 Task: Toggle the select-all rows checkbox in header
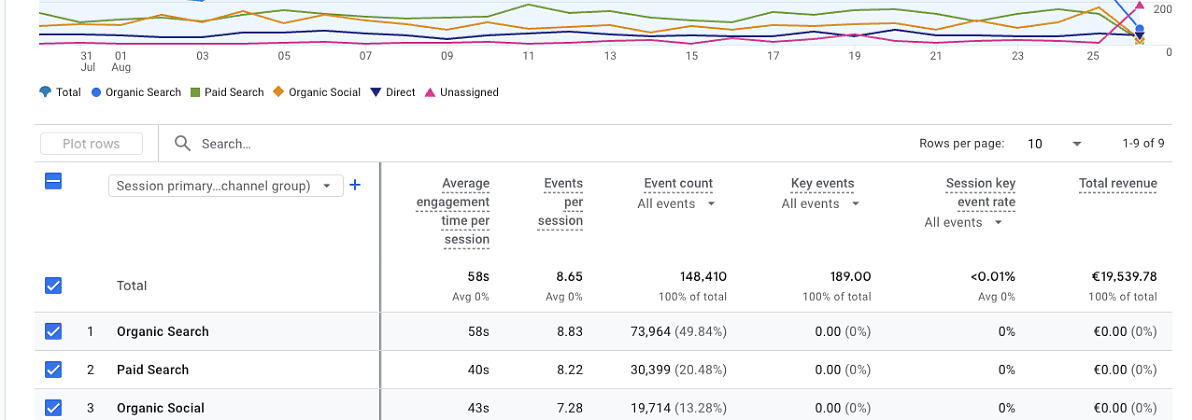pos(54,181)
